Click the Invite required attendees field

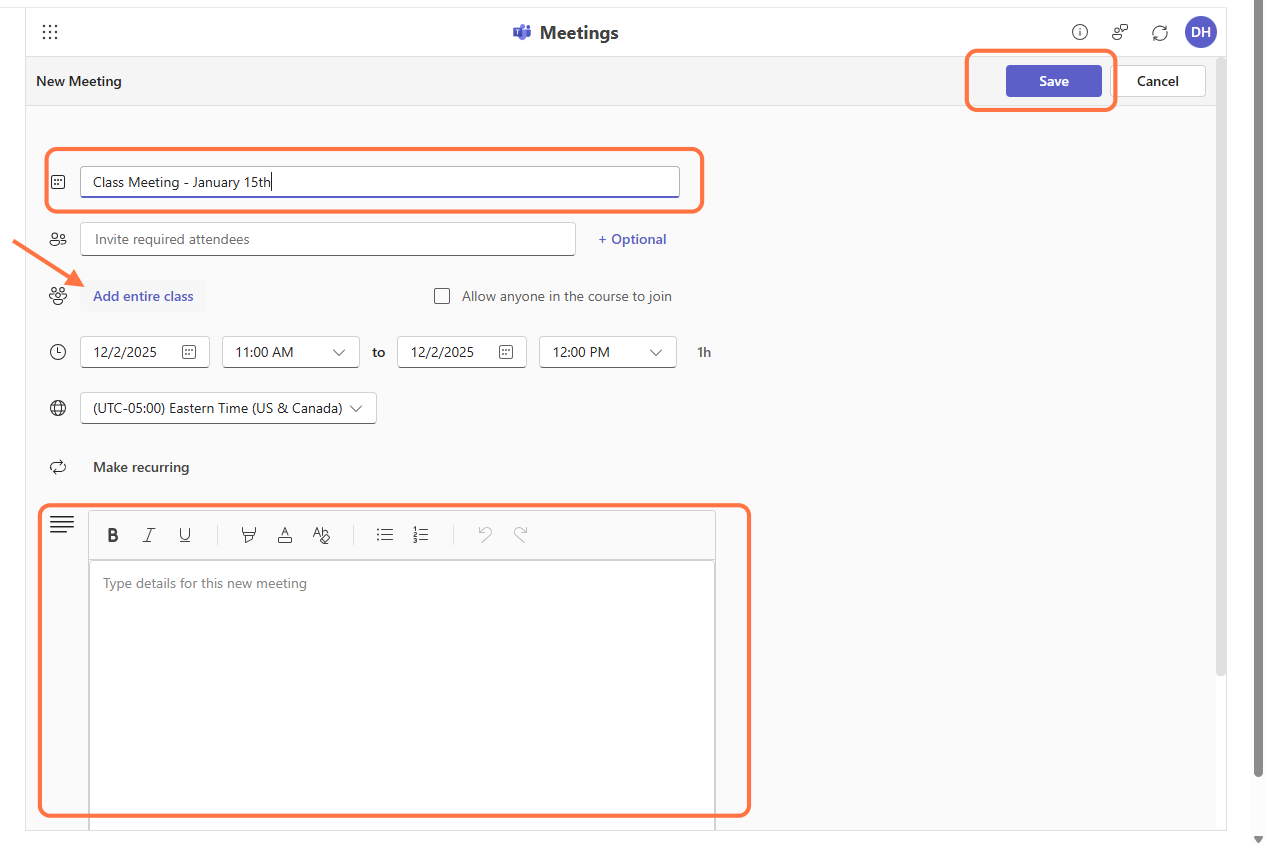pyautogui.click(x=328, y=239)
